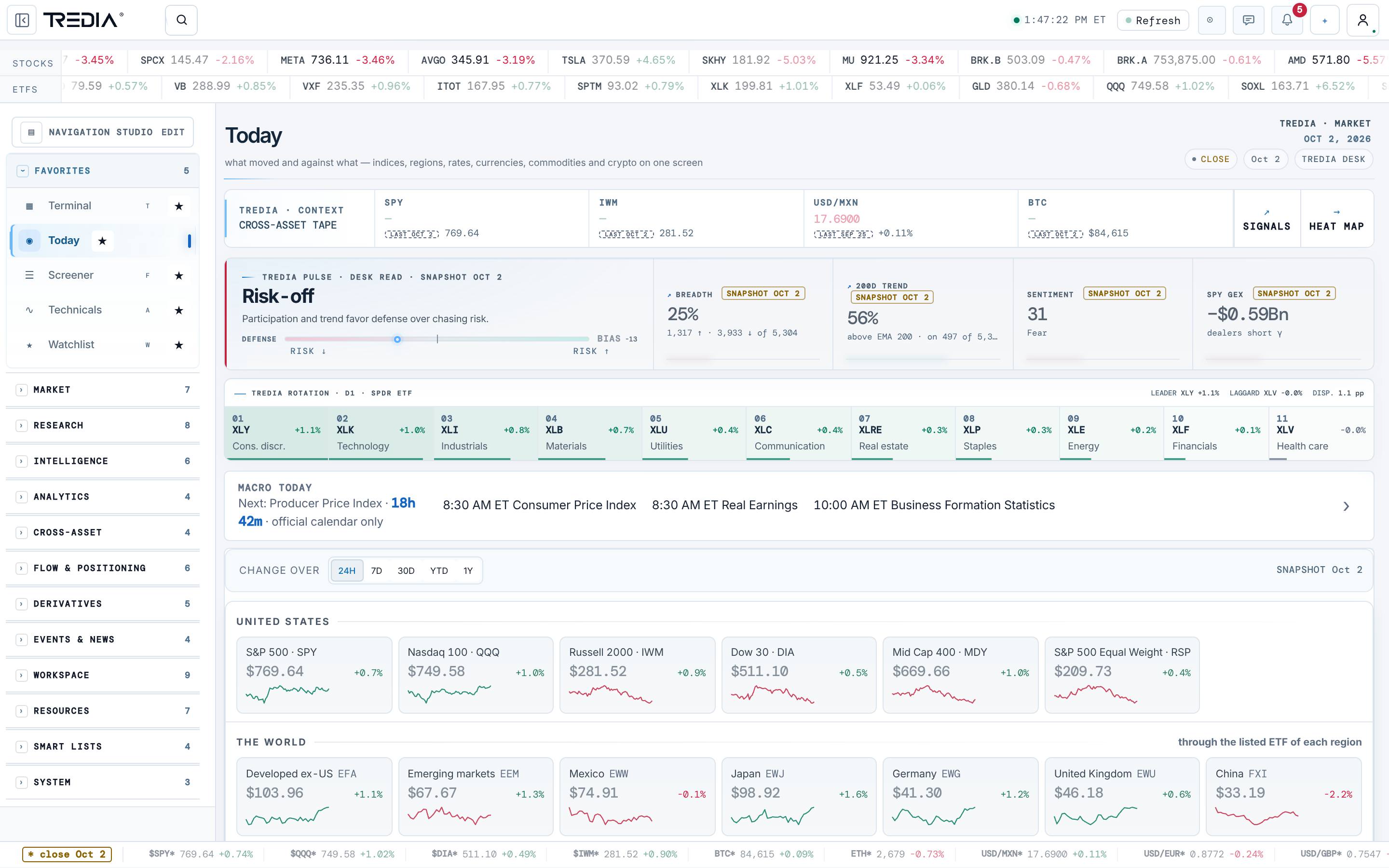This screenshot has width=1389, height=868.
Task: Click the sparkle assistant icon in header
Action: click(x=1325, y=20)
